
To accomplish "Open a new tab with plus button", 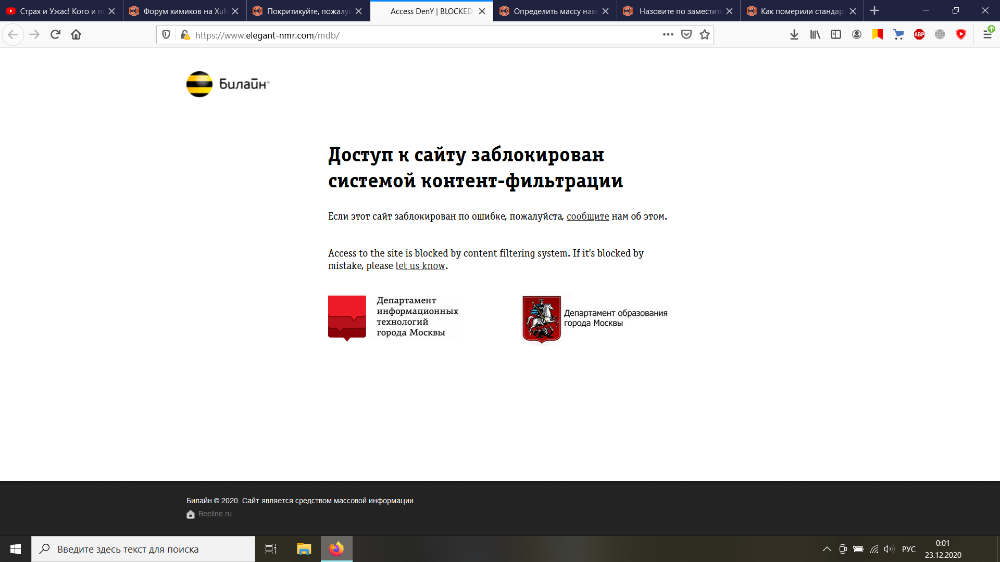I will (874, 11).
